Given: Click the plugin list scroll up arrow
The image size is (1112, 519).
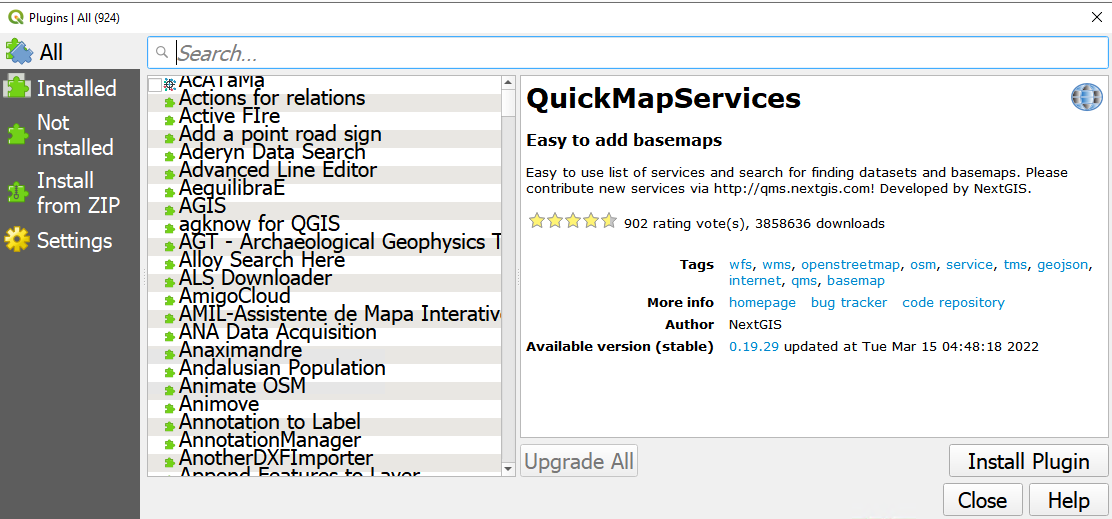Looking at the screenshot, I should click(508, 82).
